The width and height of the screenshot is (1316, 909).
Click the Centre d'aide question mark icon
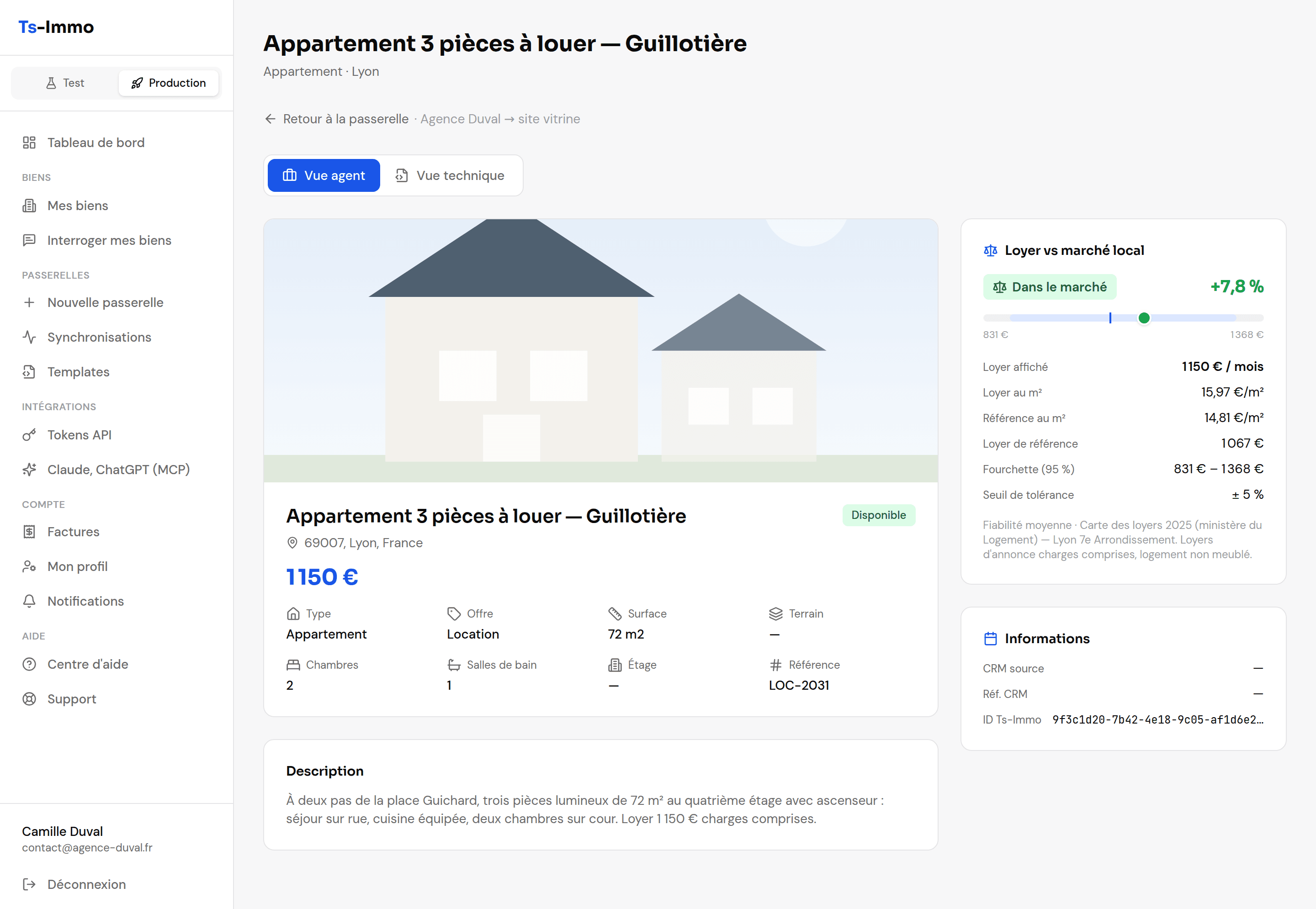(x=29, y=665)
